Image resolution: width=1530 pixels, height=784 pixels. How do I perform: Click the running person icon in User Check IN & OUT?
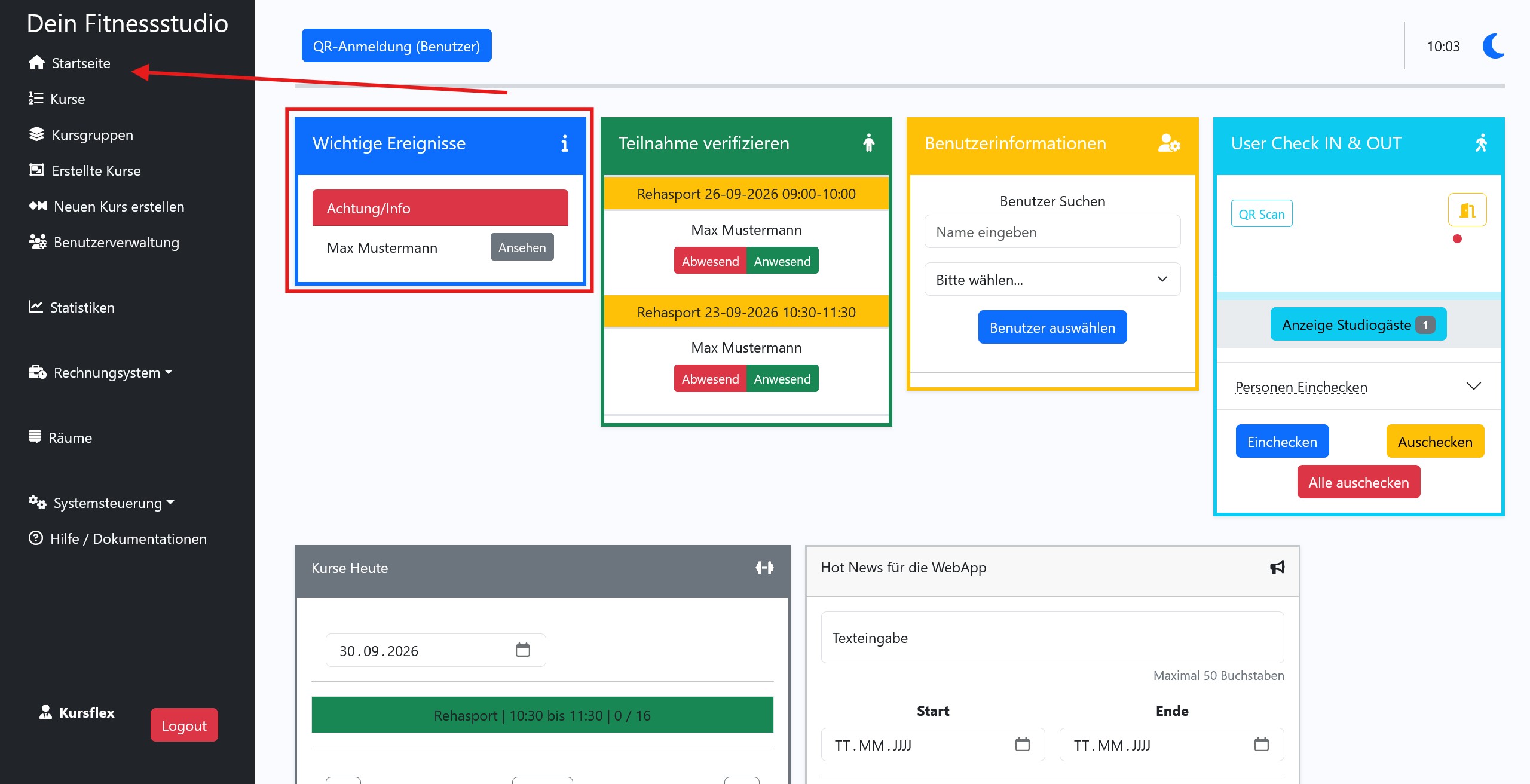coord(1481,143)
